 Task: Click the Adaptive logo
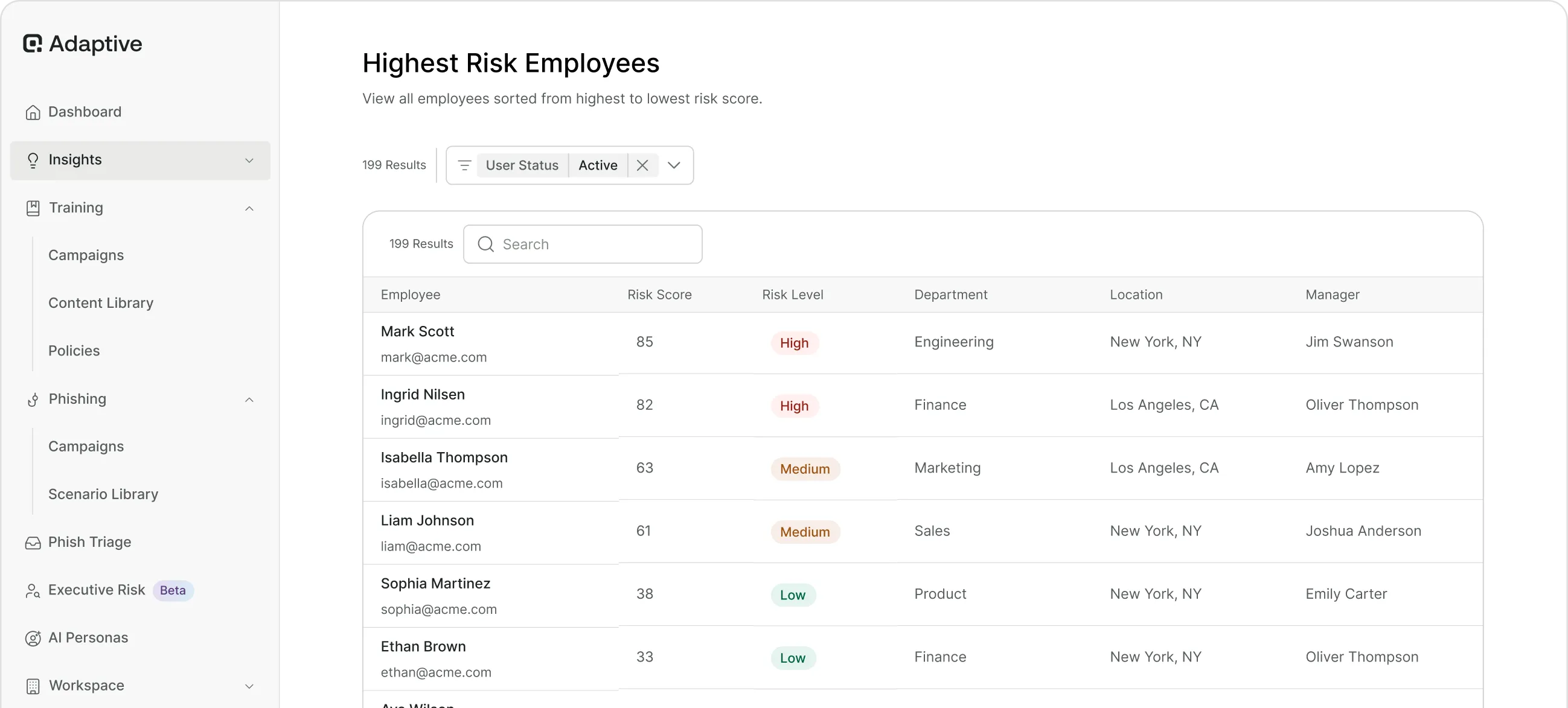(x=82, y=44)
